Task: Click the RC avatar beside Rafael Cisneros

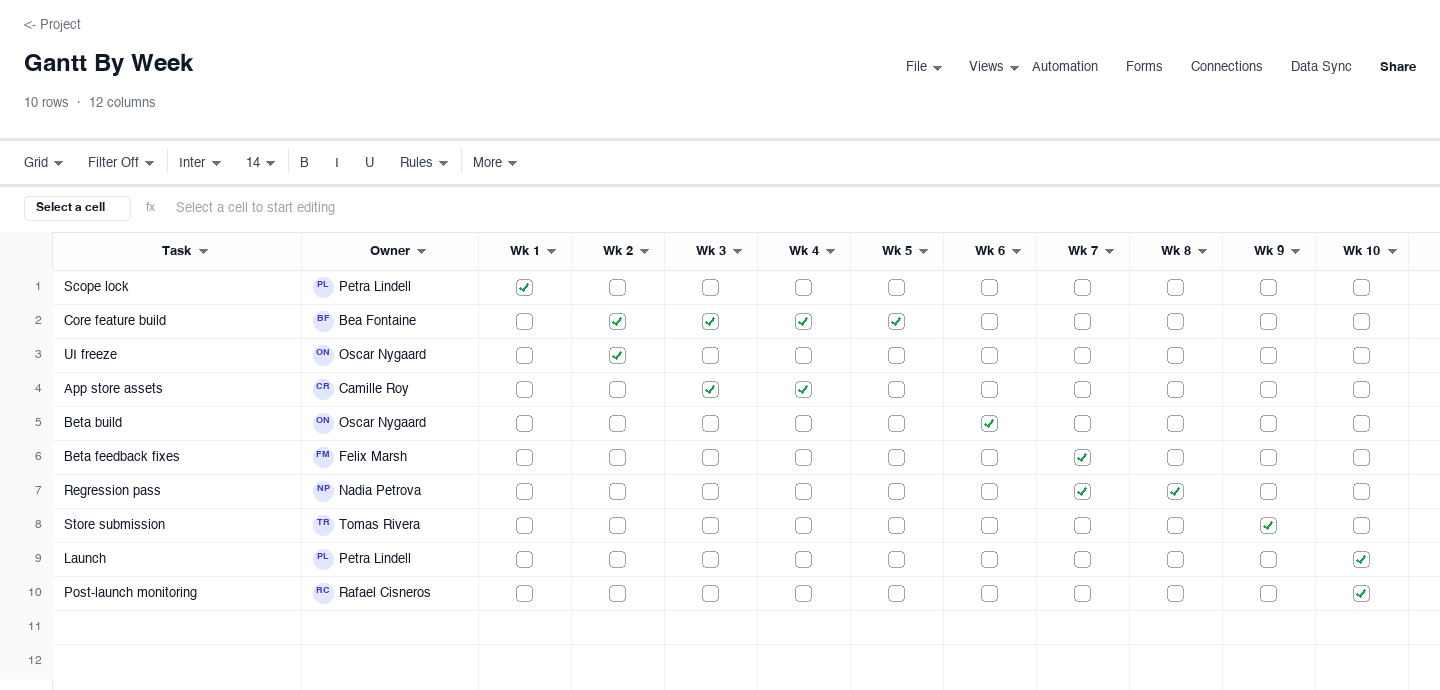Action: click(323, 593)
